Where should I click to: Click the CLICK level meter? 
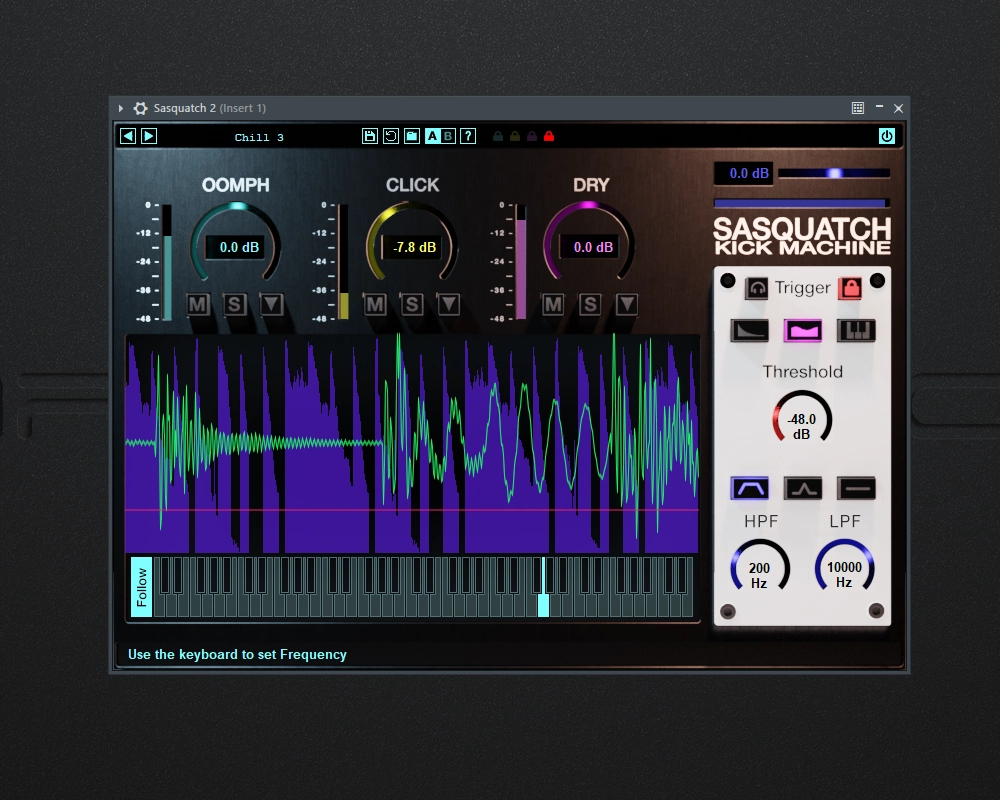tap(344, 262)
